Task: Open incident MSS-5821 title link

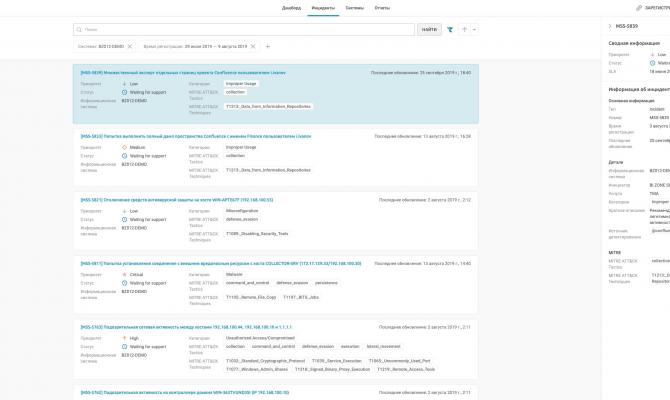Action: [x=177, y=200]
